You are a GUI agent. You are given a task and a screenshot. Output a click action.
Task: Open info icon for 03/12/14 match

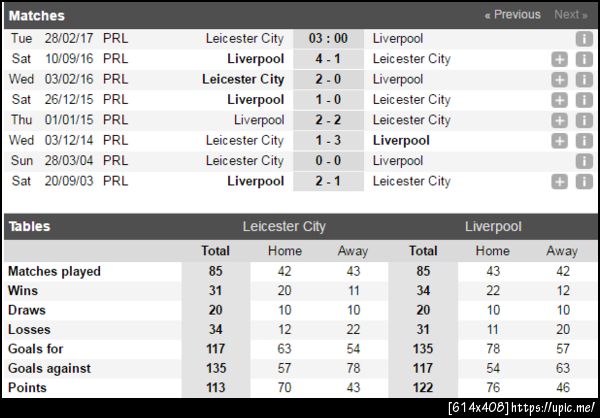[584, 141]
